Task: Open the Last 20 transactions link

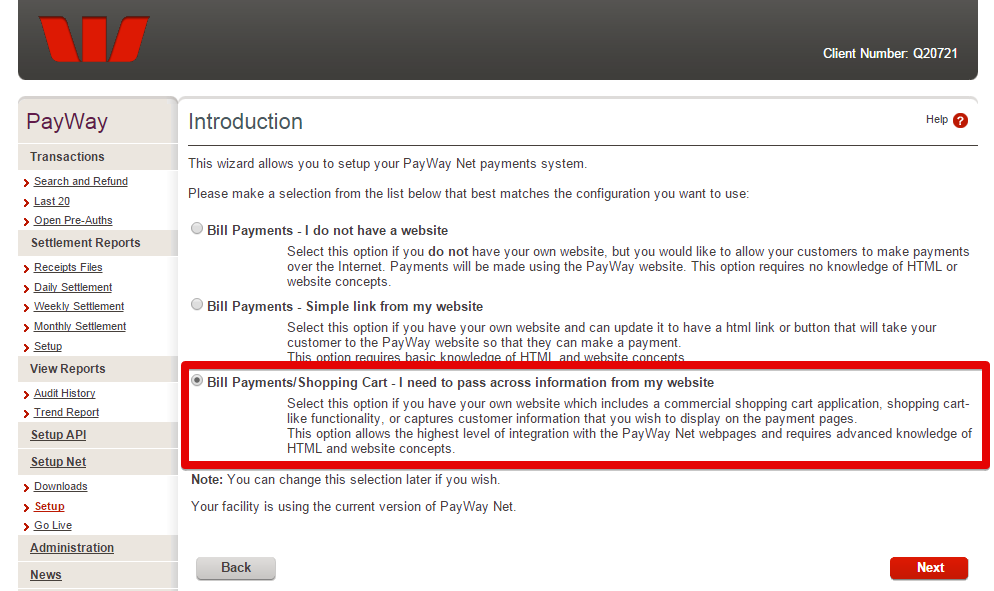Action: [52, 201]
